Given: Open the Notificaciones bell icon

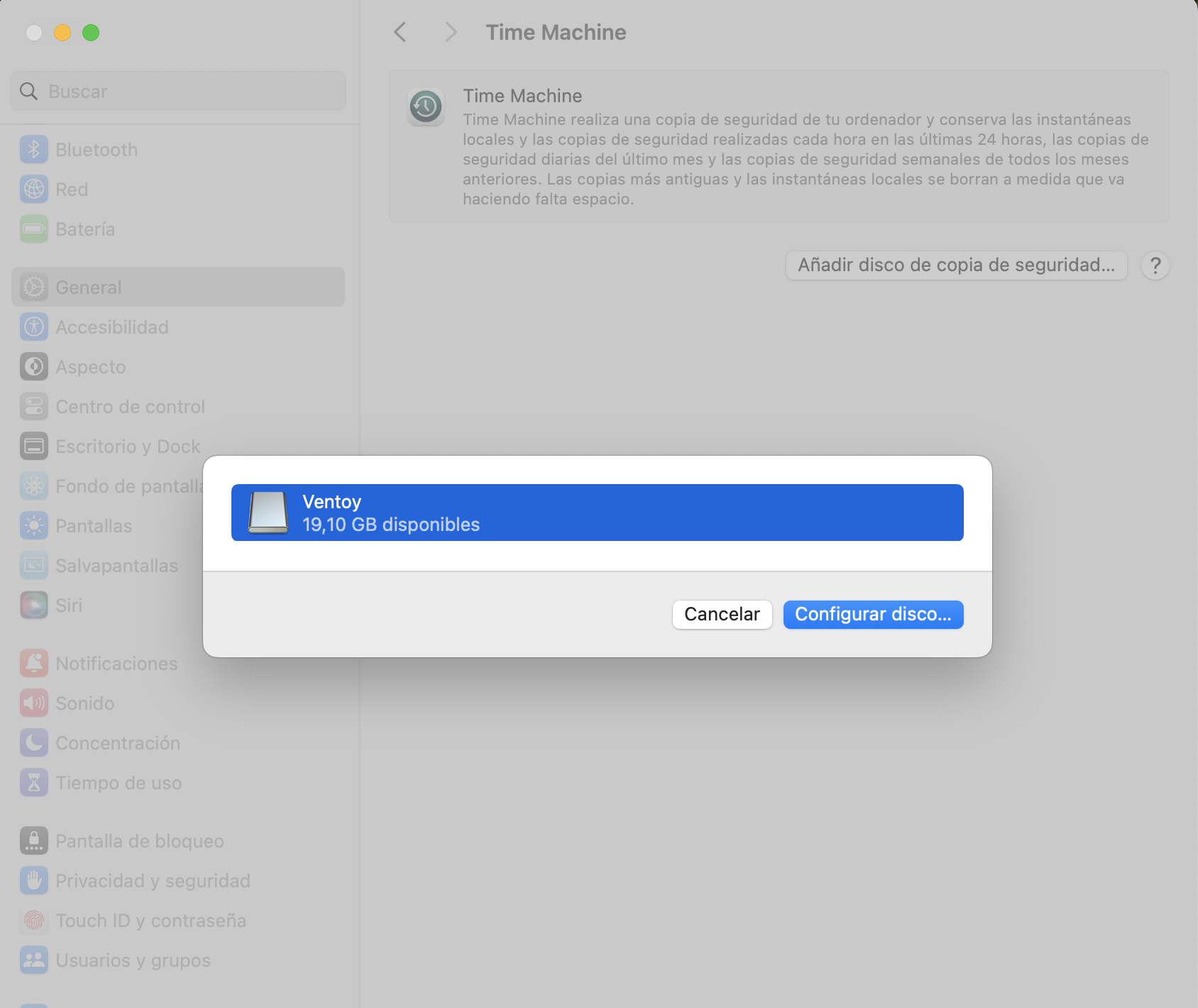Looking at the screenshot, I should point(34,664).
